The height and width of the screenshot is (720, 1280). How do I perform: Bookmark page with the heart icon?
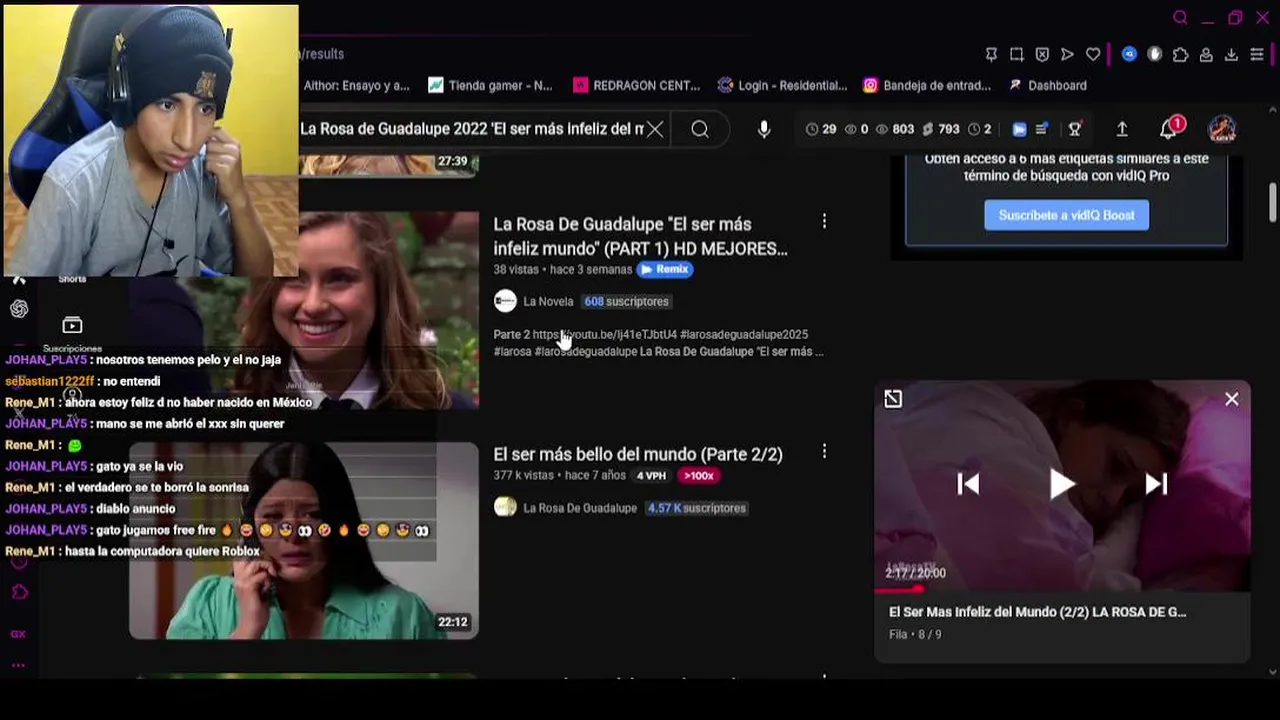point(1093,54)
